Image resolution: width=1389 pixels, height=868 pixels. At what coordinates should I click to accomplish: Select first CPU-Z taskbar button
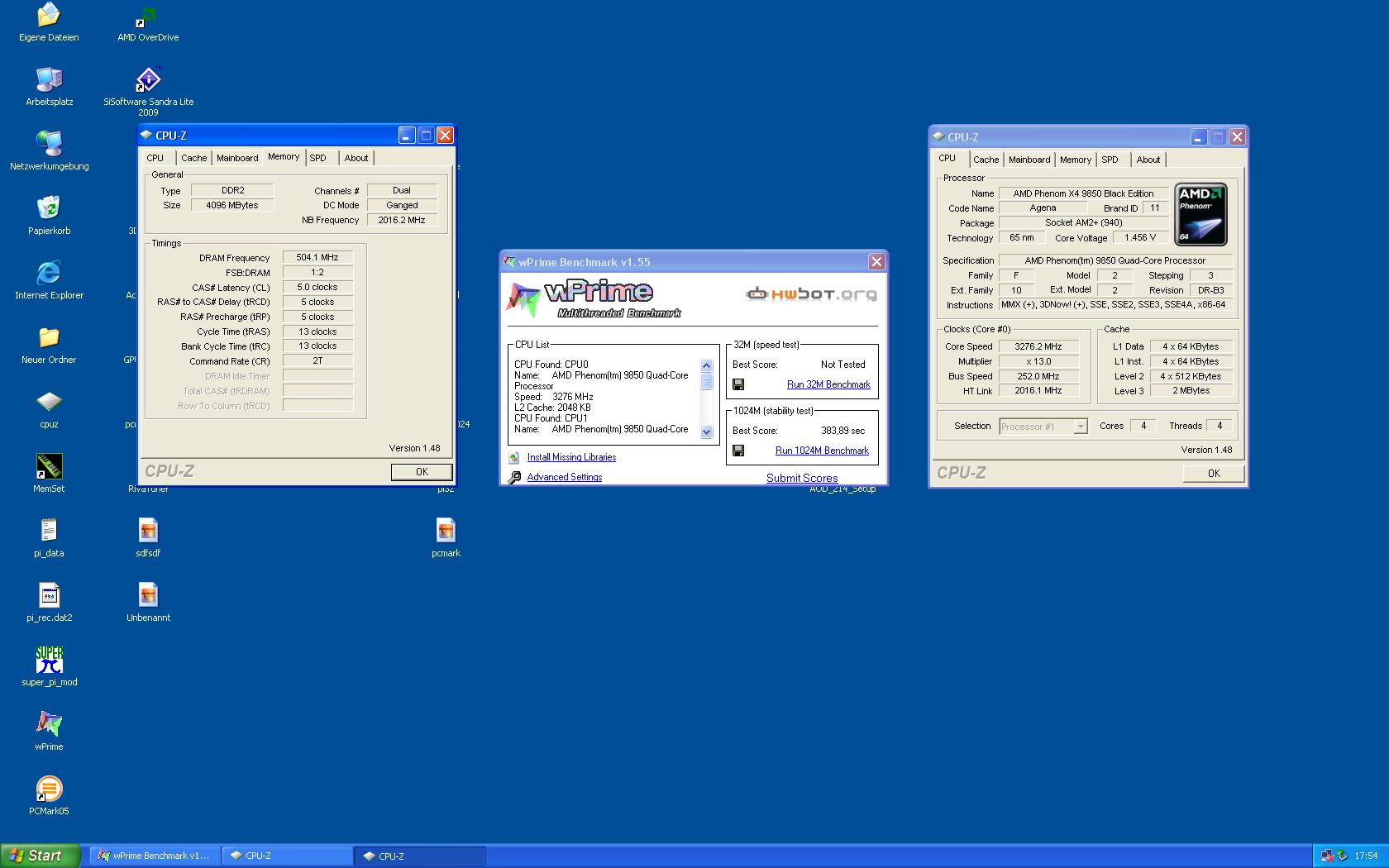(x=287, y=856)
